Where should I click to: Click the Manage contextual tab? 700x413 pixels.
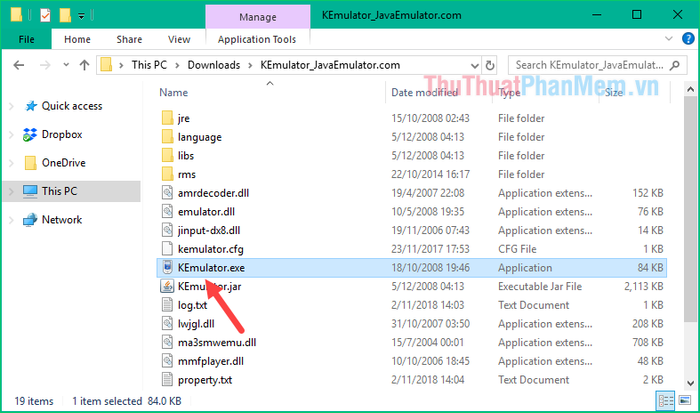258,17
